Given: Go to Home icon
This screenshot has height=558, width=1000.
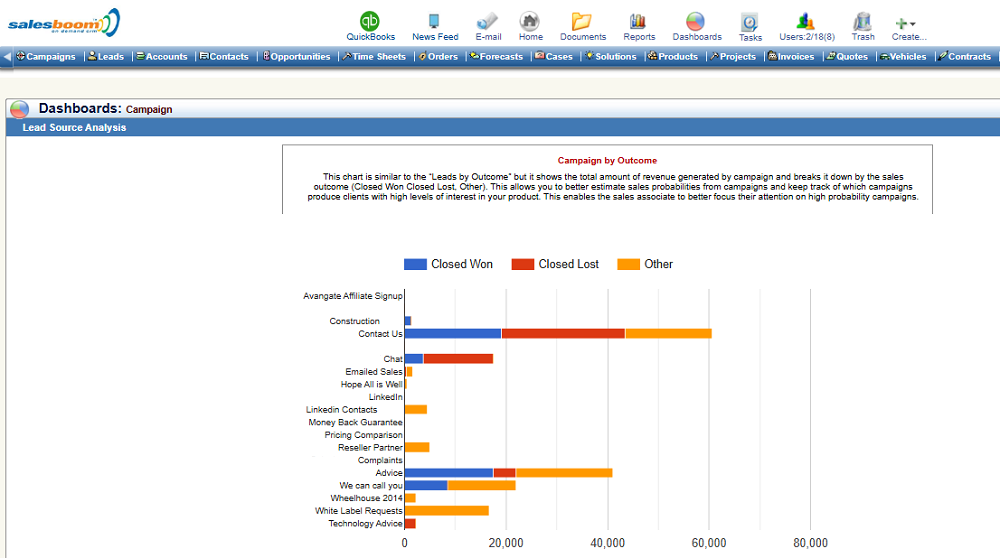Looking at the screenshot, I should coord(530,21).
